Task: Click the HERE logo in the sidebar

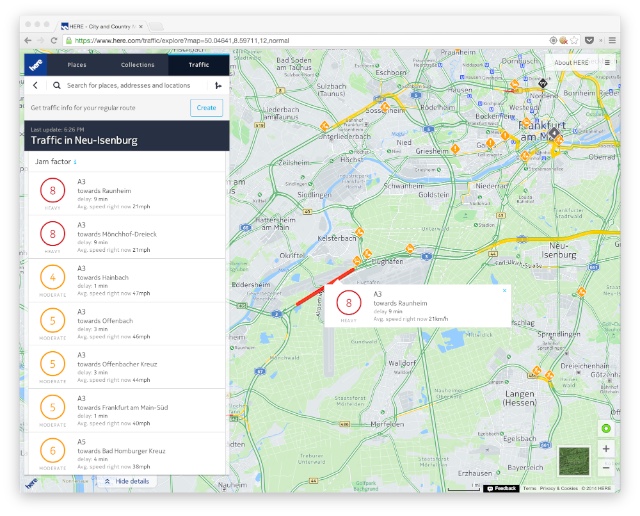Action: [36, 65]
